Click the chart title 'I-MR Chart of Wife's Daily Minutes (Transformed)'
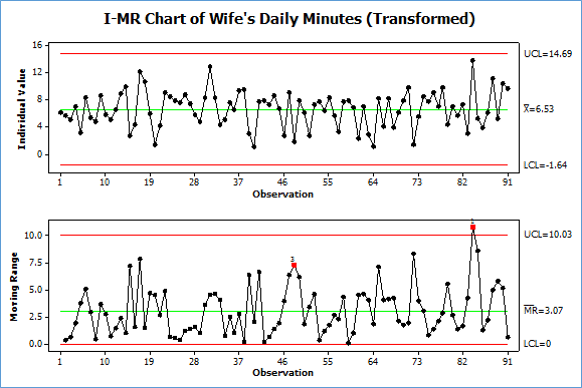The height and width of the screenshot is (388, 582). [289, 19]
